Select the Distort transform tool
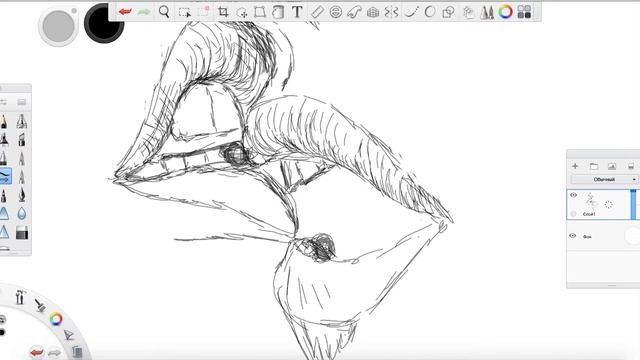 point(260,12)
